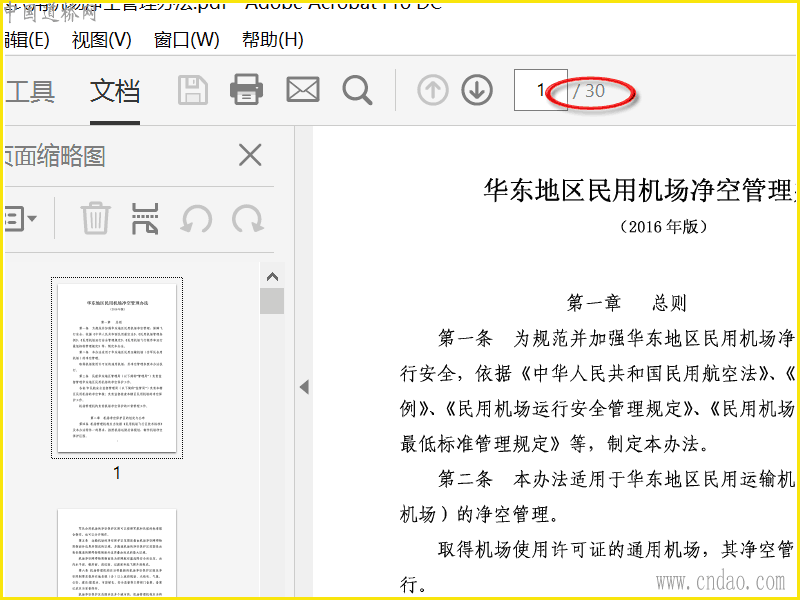Collapse the navigation pane with the divider arrow
This screenshot has width=800, height=600.
click(304, 387)
